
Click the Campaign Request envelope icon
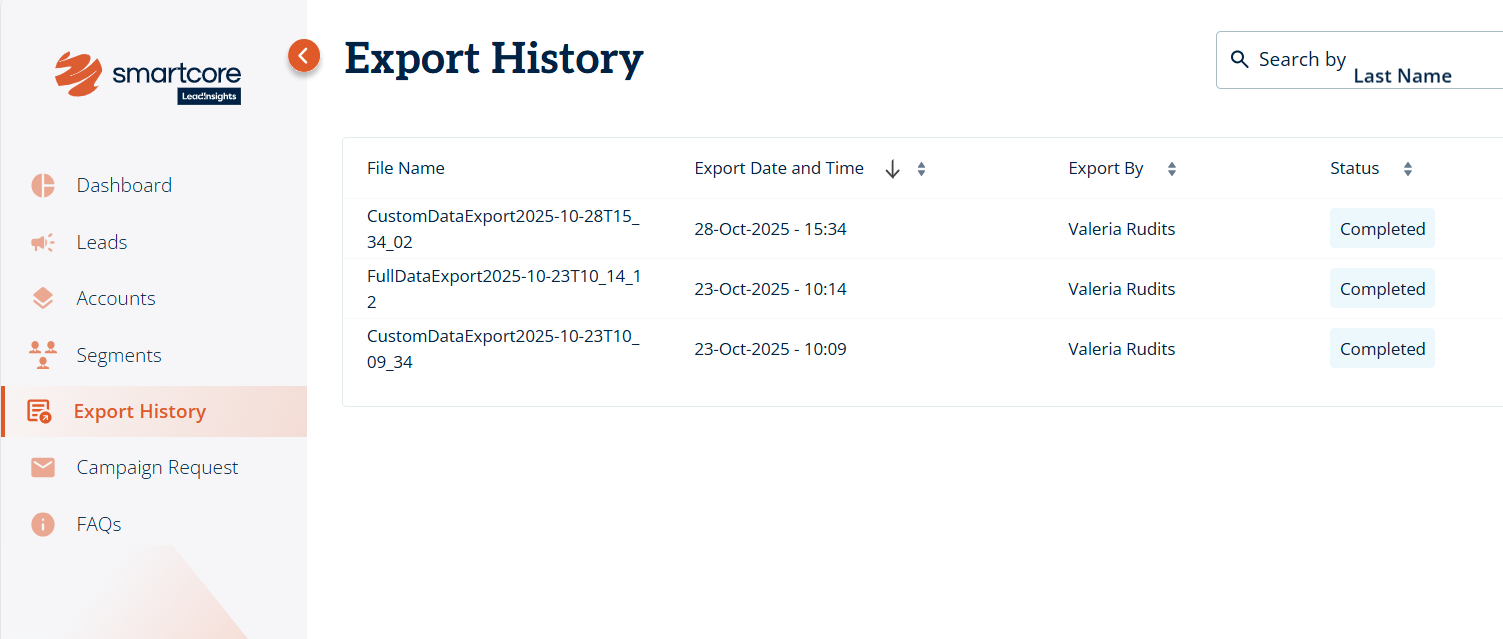(42, 467)
